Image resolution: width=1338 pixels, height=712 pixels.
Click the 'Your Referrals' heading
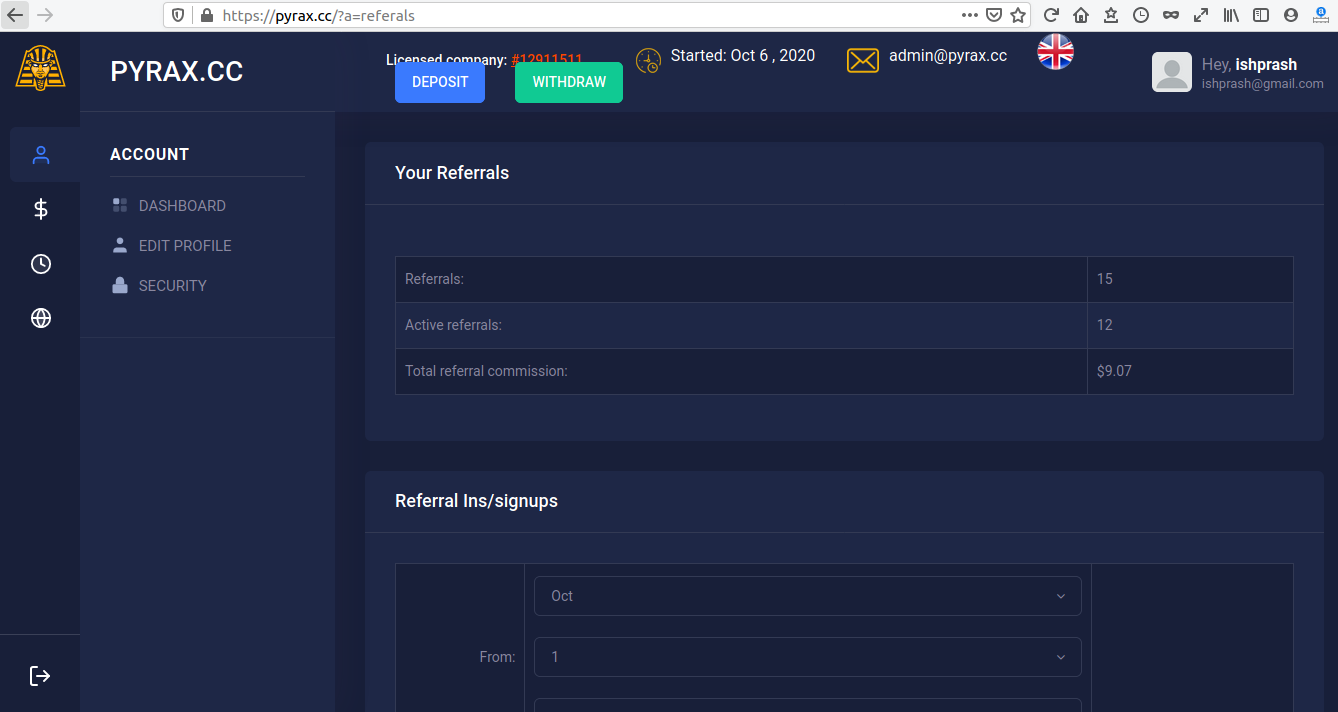(452, 173)
